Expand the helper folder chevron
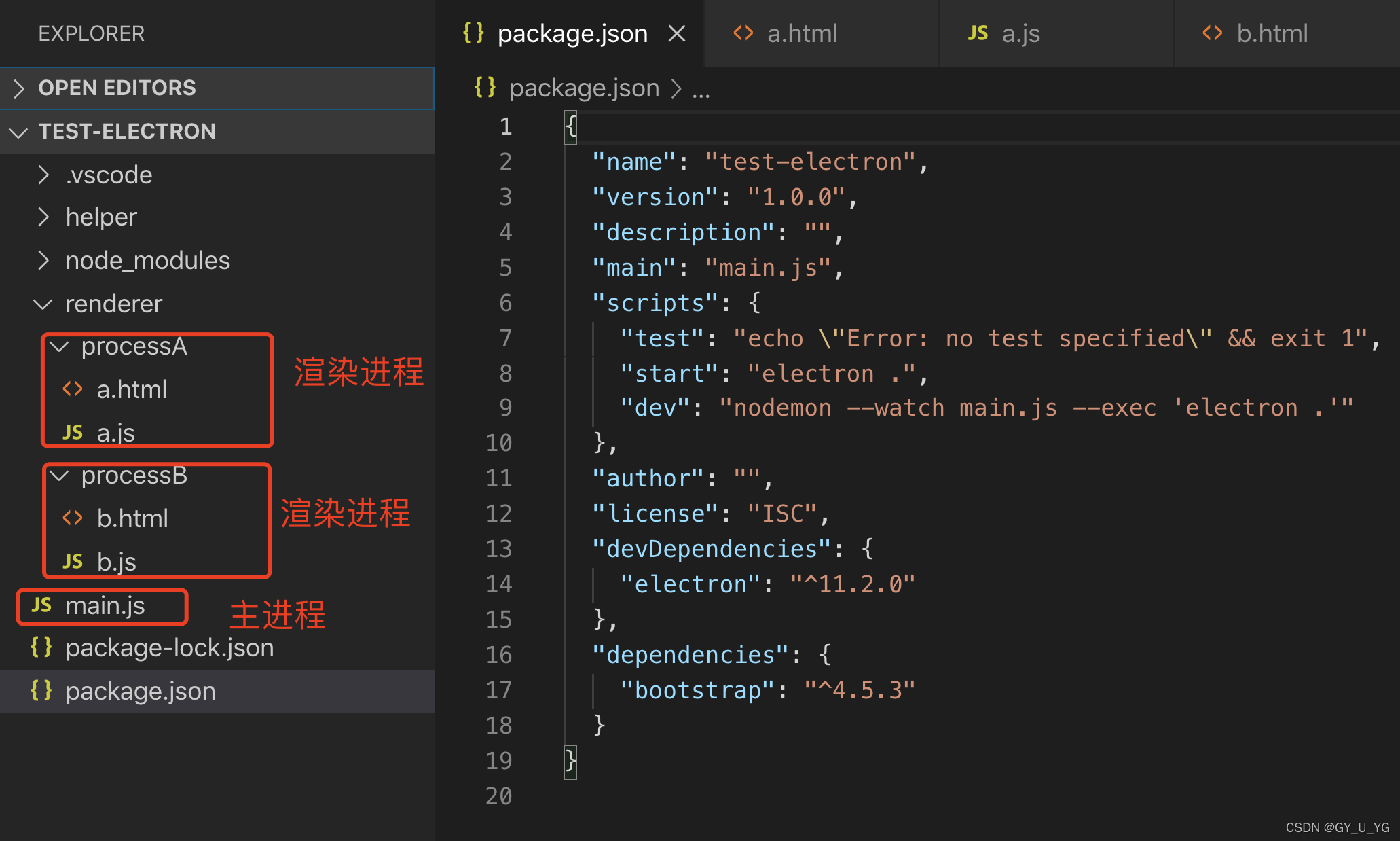 pyautogui.click(x=43, y=217)
